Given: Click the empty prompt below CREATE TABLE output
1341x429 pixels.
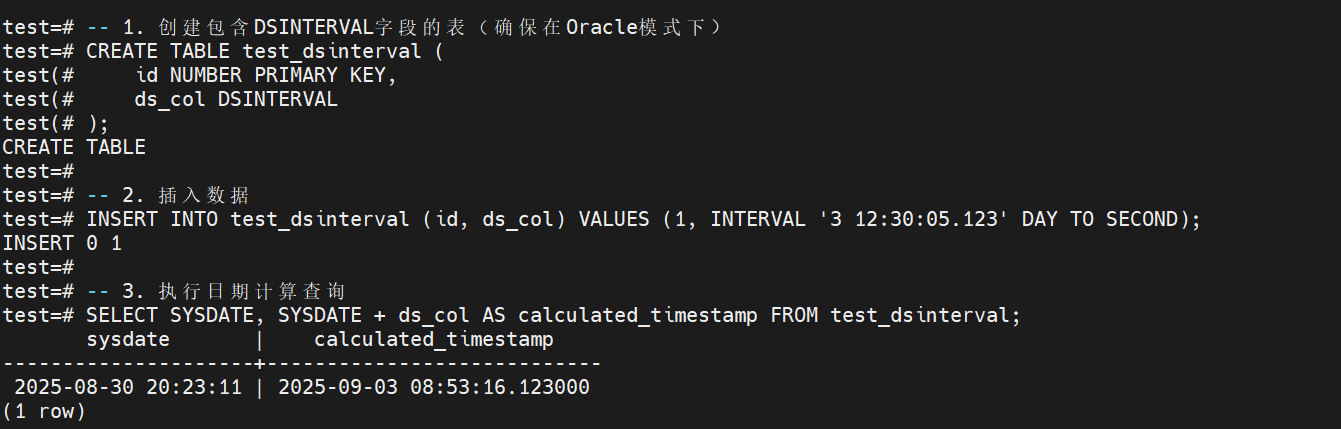Looking at the screenshot, I should (x=38, y=171).
